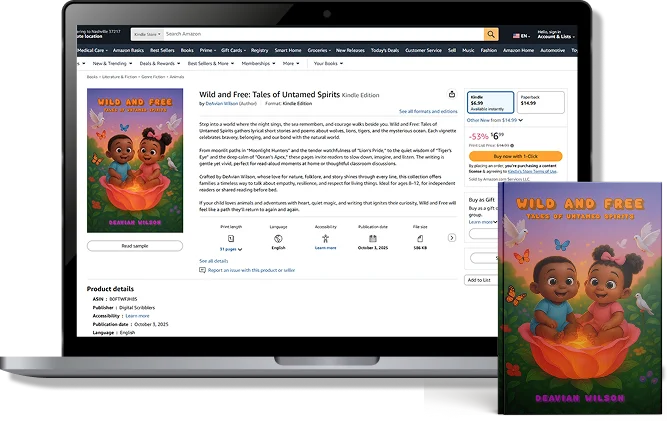
Task: Click the Animals breadcrumb
Action: click(177, 77)
